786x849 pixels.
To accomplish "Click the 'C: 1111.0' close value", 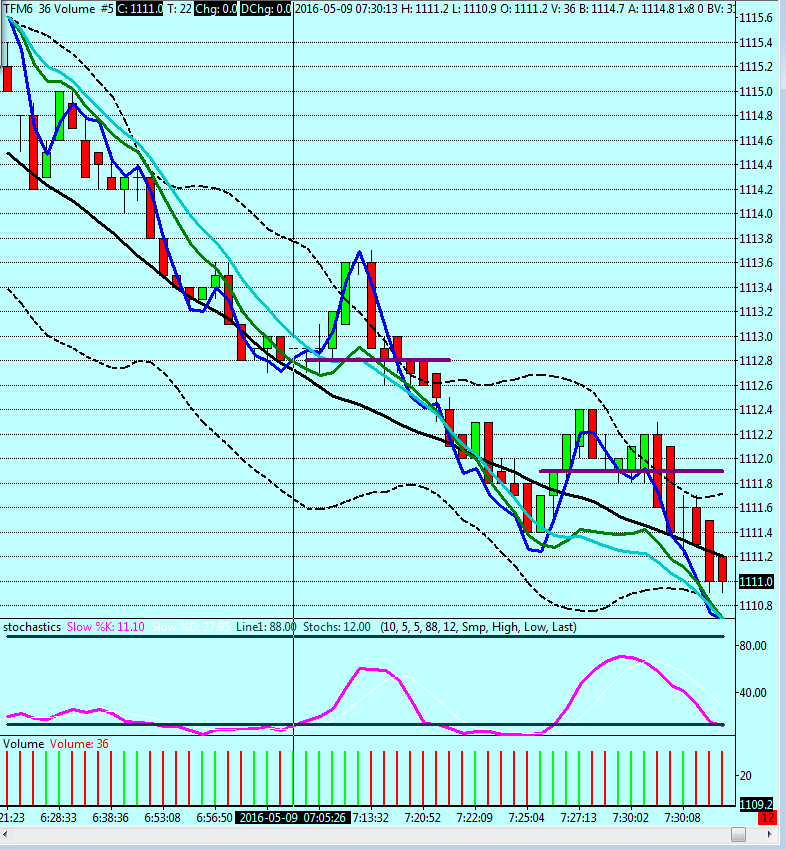I will (x=140, y=9).
